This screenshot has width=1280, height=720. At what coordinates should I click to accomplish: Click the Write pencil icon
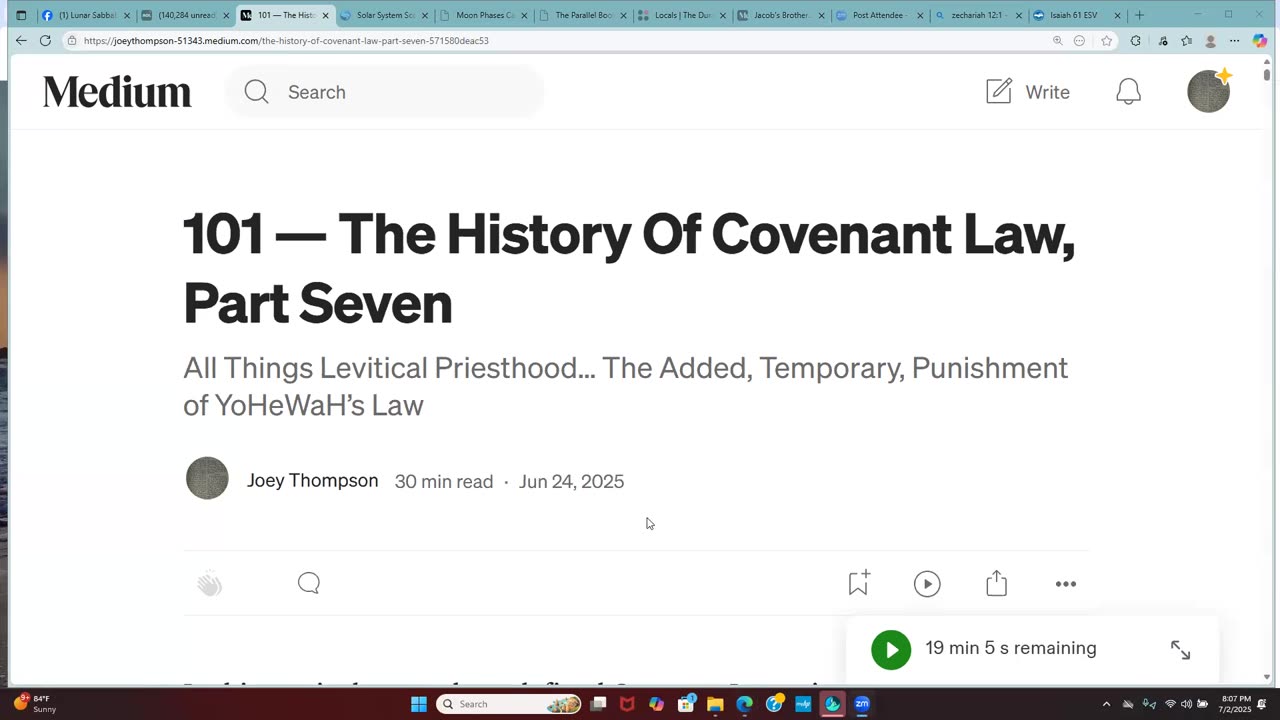coord(999,91)
